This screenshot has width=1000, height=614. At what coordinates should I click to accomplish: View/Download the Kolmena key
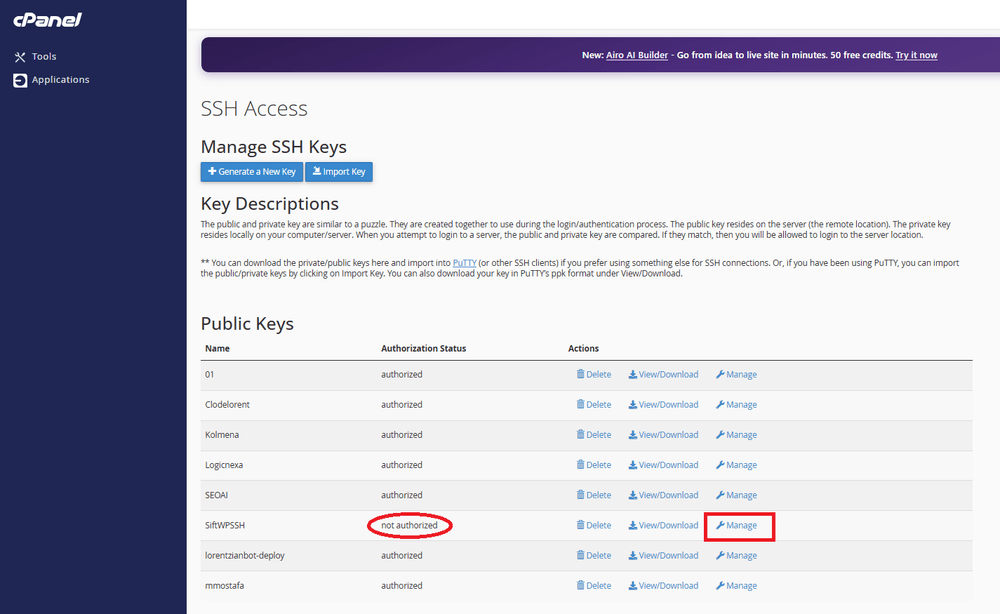pos(663,434)
